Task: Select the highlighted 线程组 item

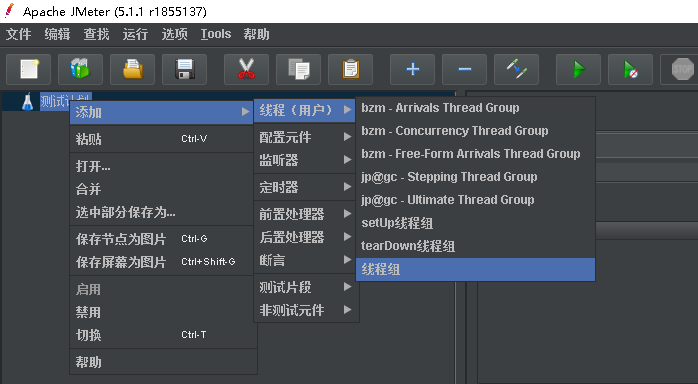Action: point(475,270)
